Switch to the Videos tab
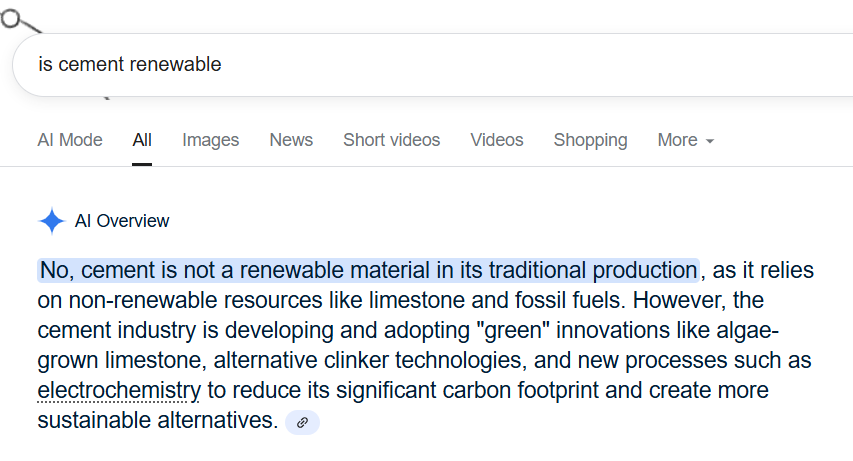 (497, 140)
